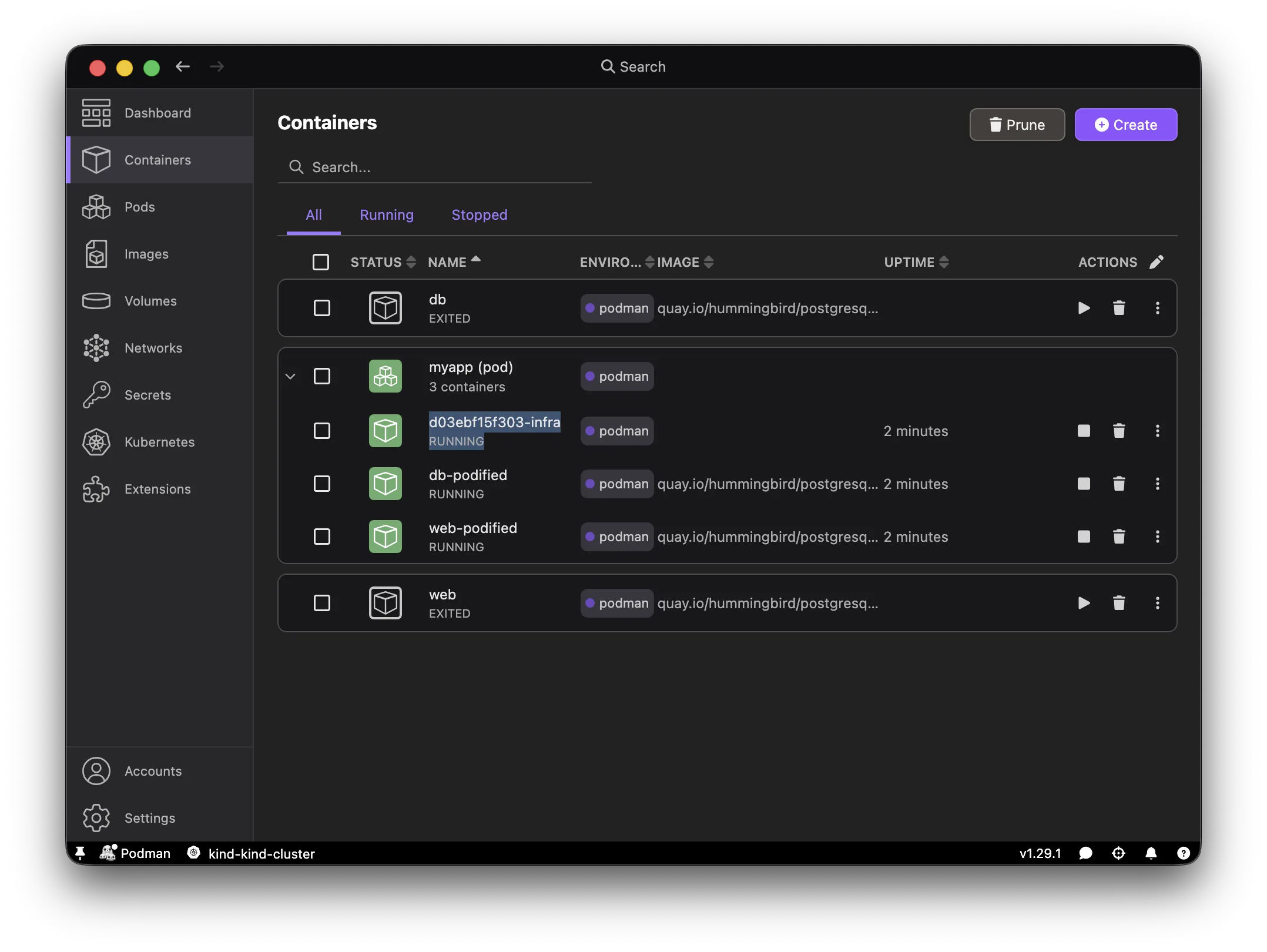Toggle the select-all containers checkbox

(x=321, y=262)
